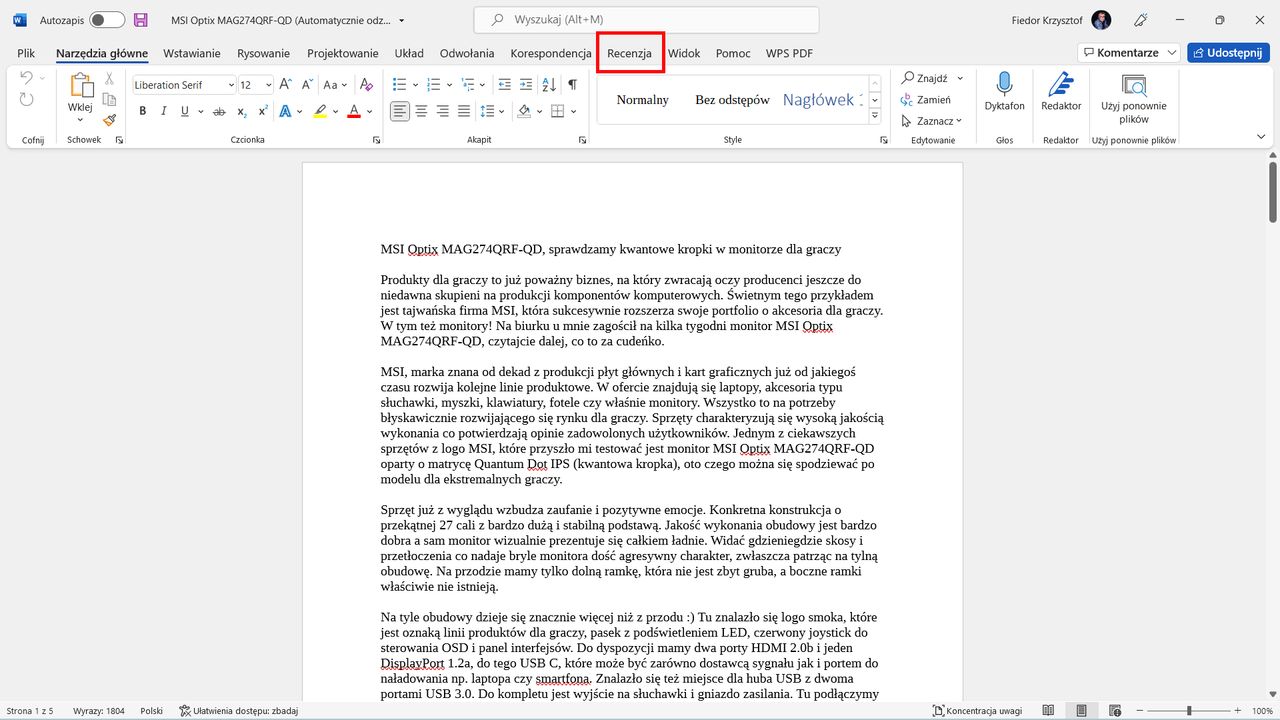Enable subscript formatting

point(241,112)
